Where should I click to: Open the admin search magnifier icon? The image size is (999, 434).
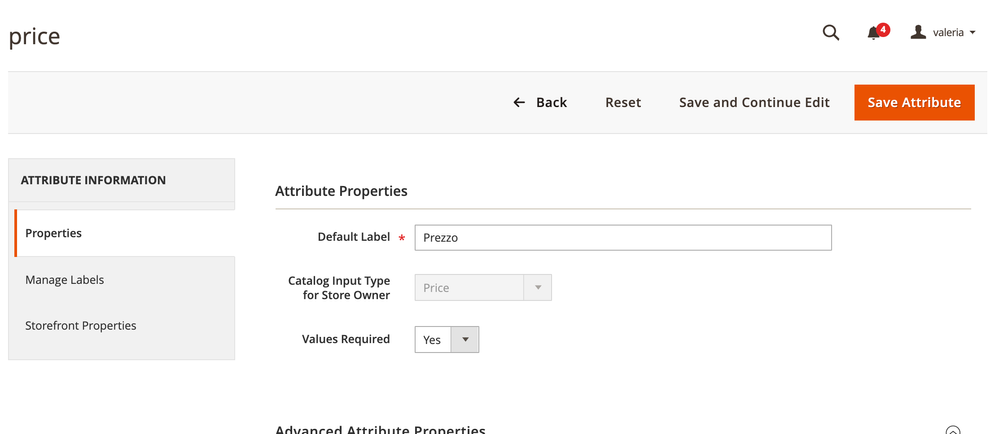(x=830, y=33)
